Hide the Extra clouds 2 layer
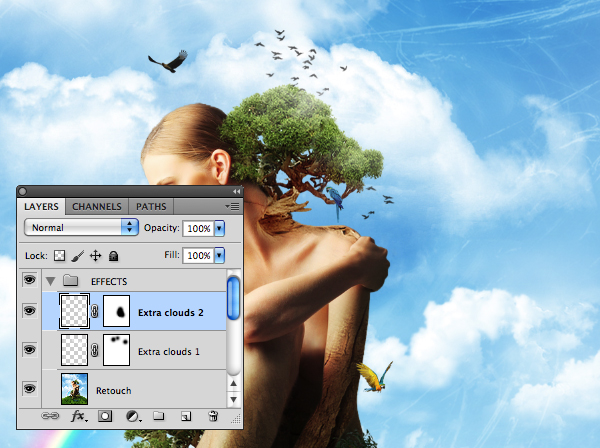This screenshot has width=600, height=448. [x=30, y=310]
